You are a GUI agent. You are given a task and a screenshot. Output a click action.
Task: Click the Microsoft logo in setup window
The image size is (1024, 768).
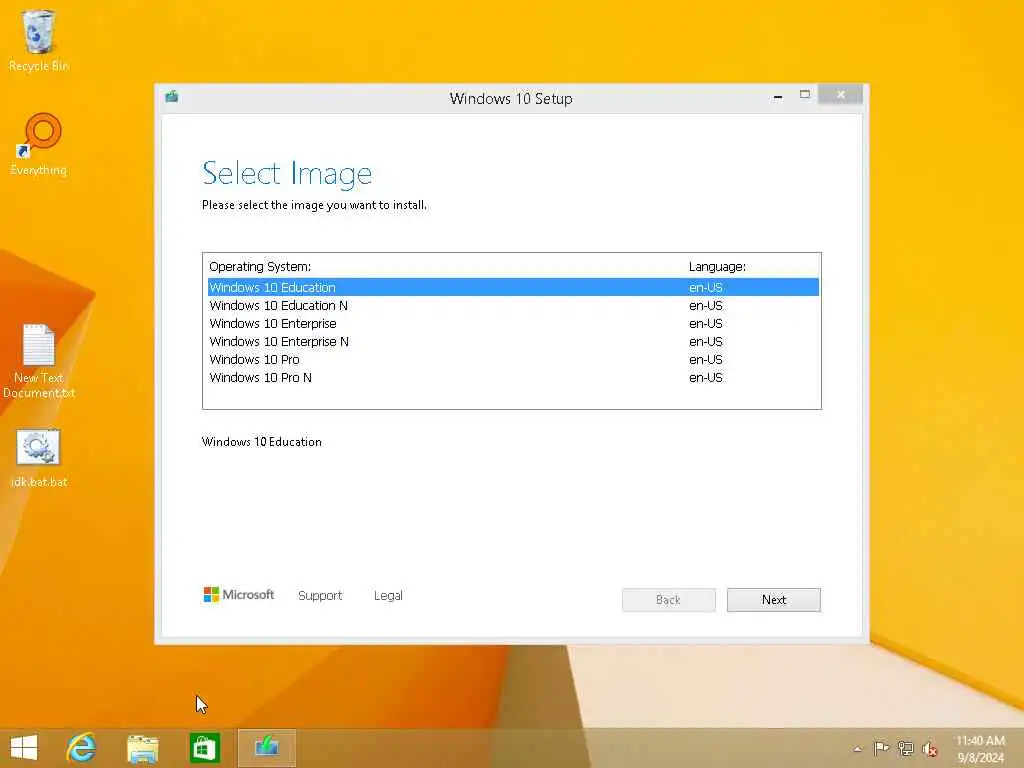coord(239,594)
